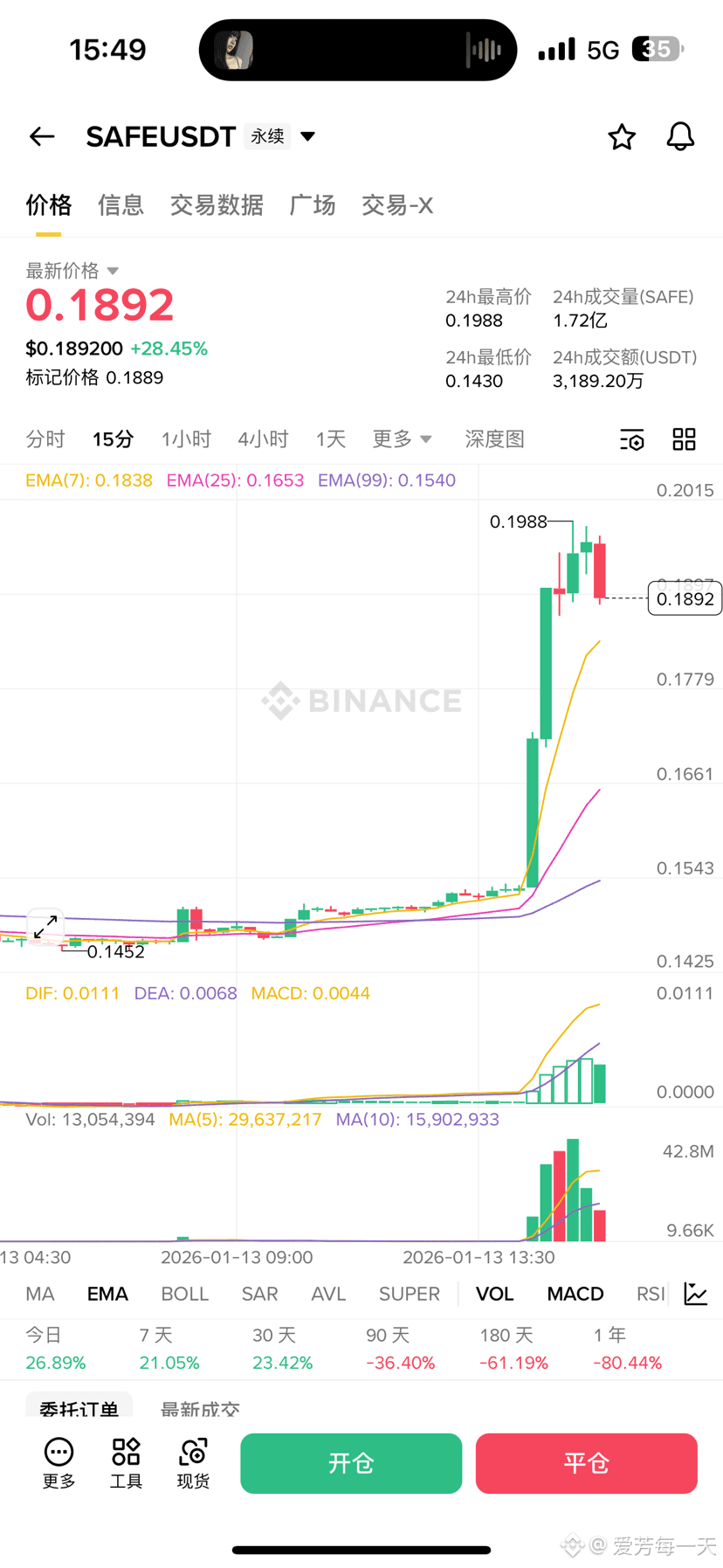Screen dimensions: 723x1568
Task: Tap the 永续 contract type label
Action: [267, 136]
